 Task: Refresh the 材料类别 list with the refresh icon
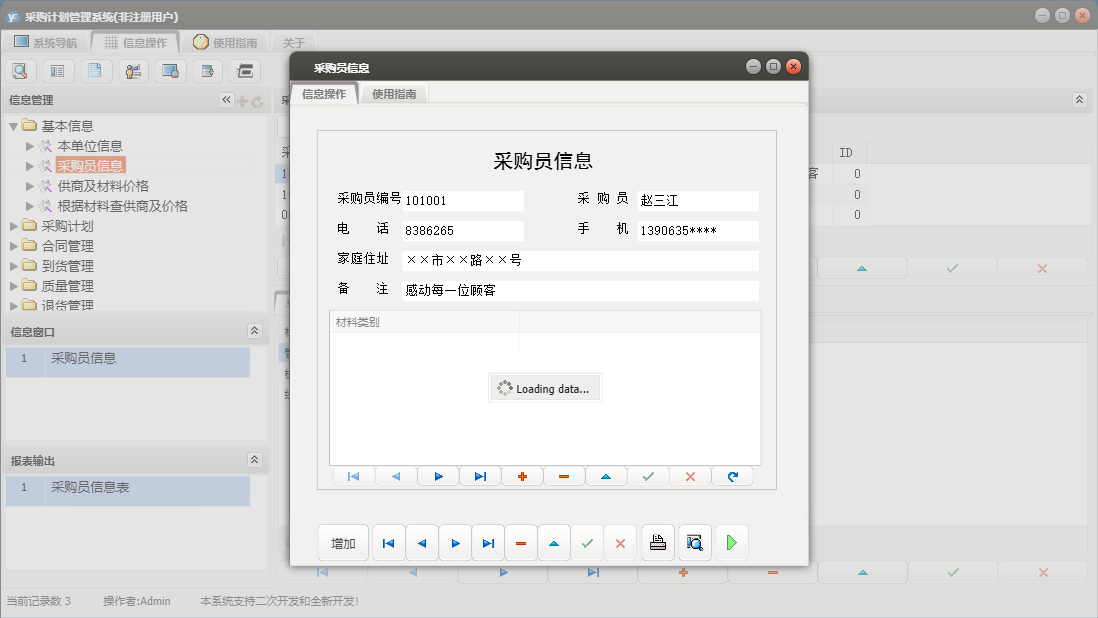[732, 476]
